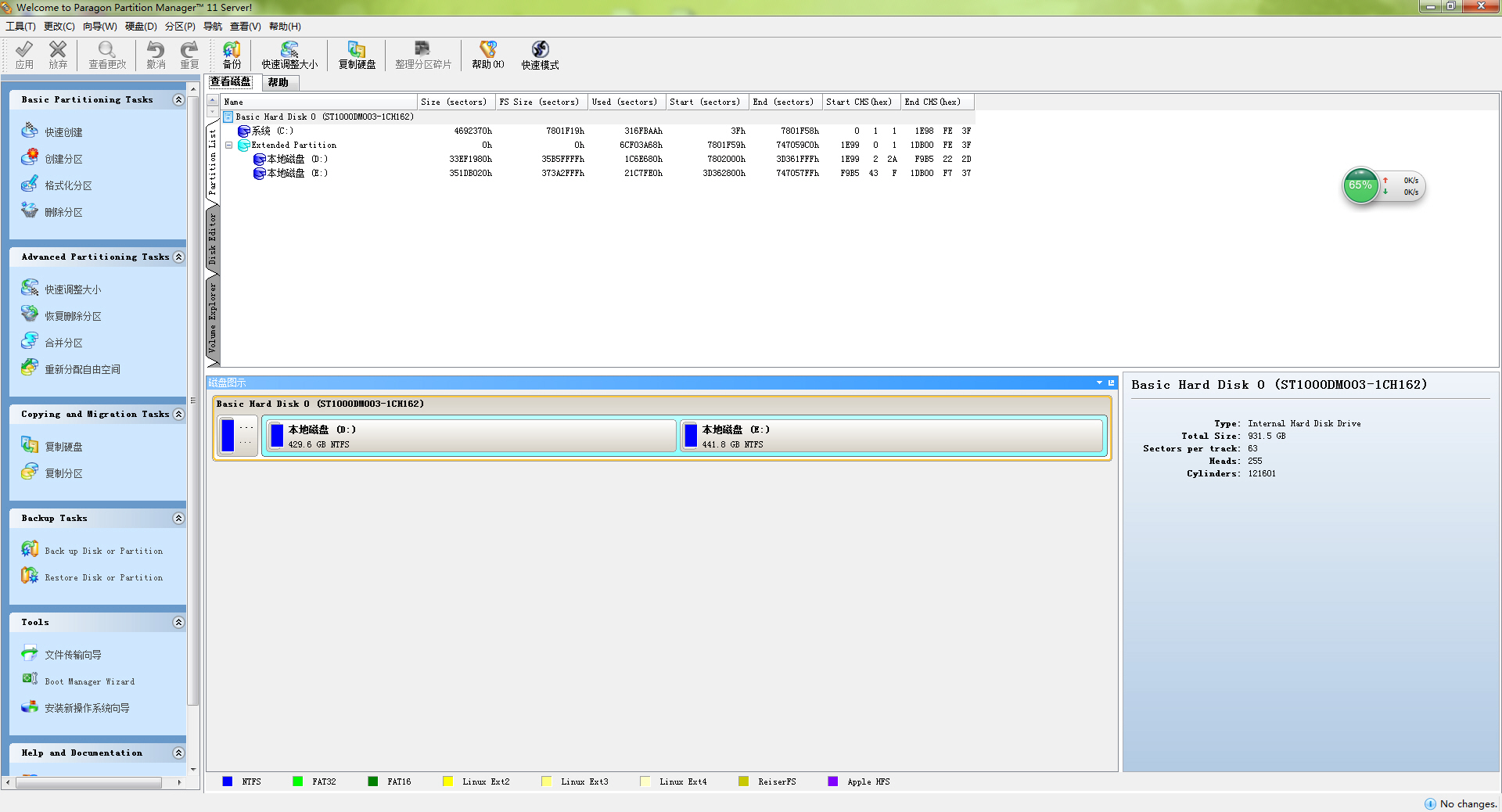Screen dimensions: 1502x812
Task: Click 复制硬盘 icon in the toolbar
Action: coord(357,55)
